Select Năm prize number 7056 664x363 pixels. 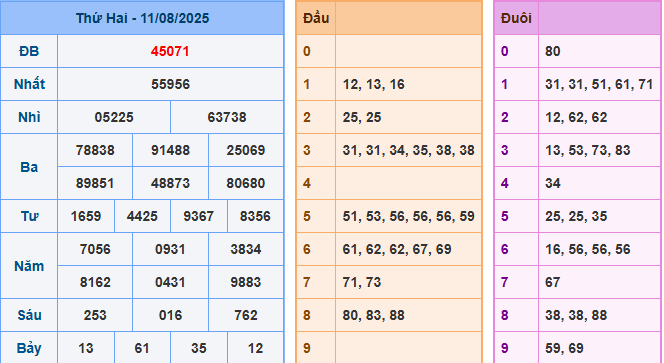point(95,249)
